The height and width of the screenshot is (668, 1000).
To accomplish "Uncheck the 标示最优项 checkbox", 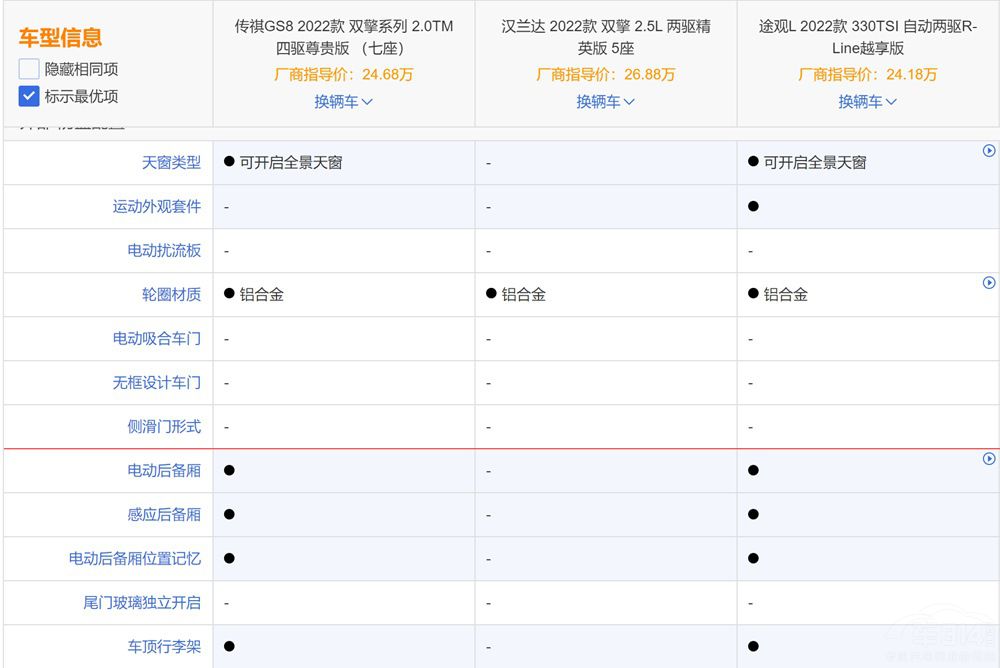I will click(29, 97).
